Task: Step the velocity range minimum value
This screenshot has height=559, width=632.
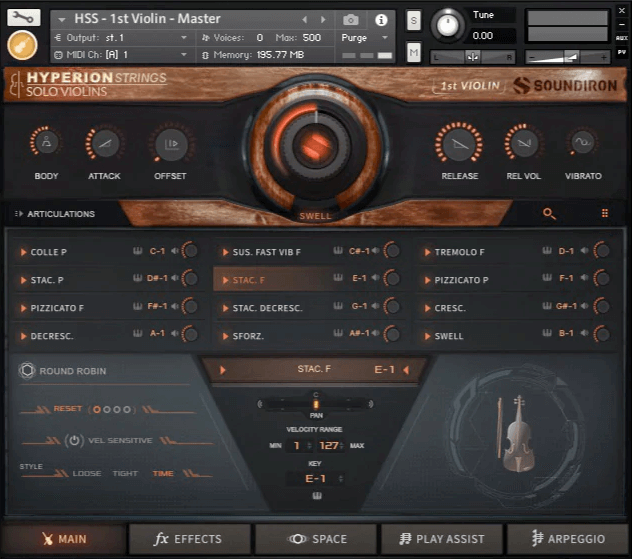Action: [310, 445]
